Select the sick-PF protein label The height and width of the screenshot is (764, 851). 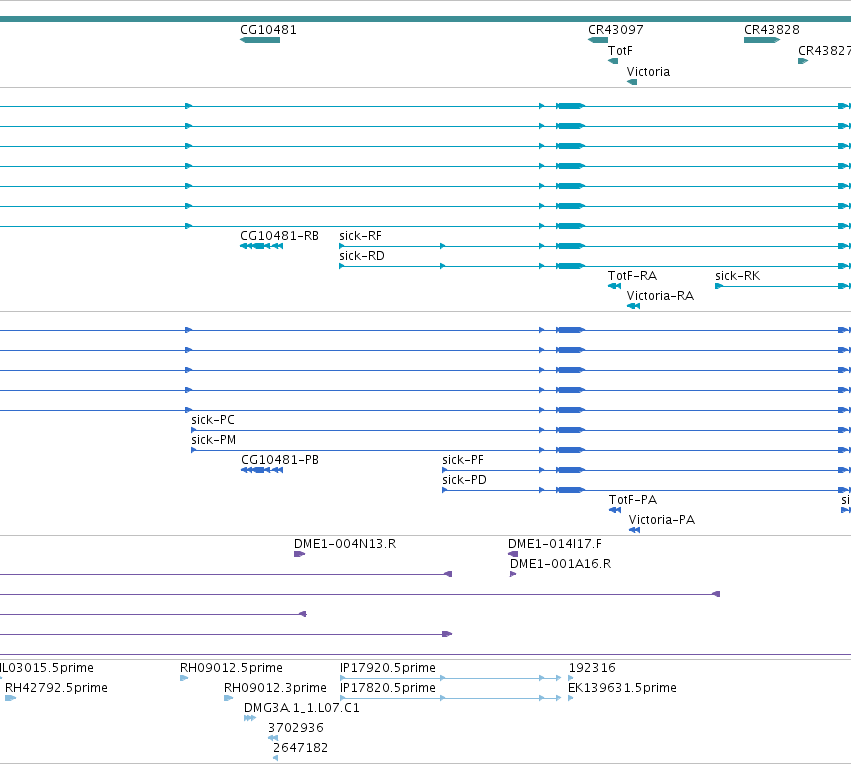(463, 460)
